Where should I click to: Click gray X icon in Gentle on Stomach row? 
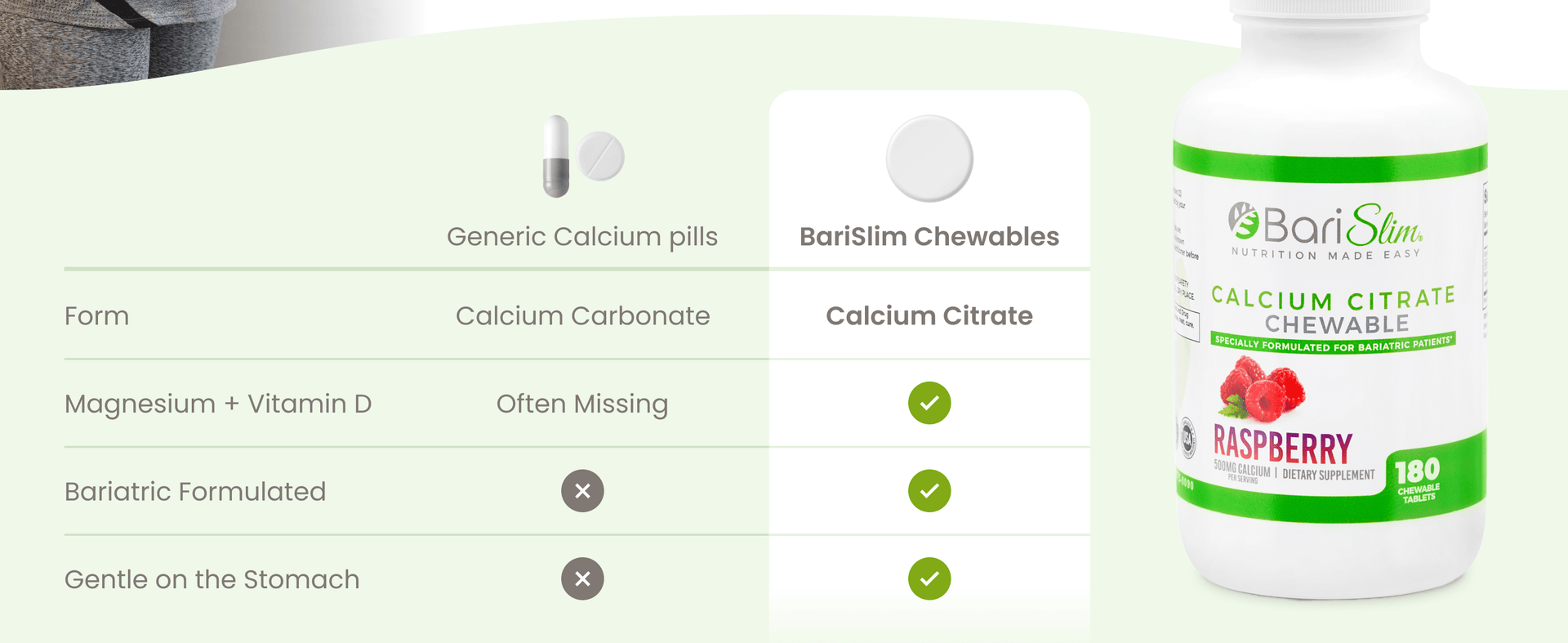pyautogui.click(x=582, y=579)
